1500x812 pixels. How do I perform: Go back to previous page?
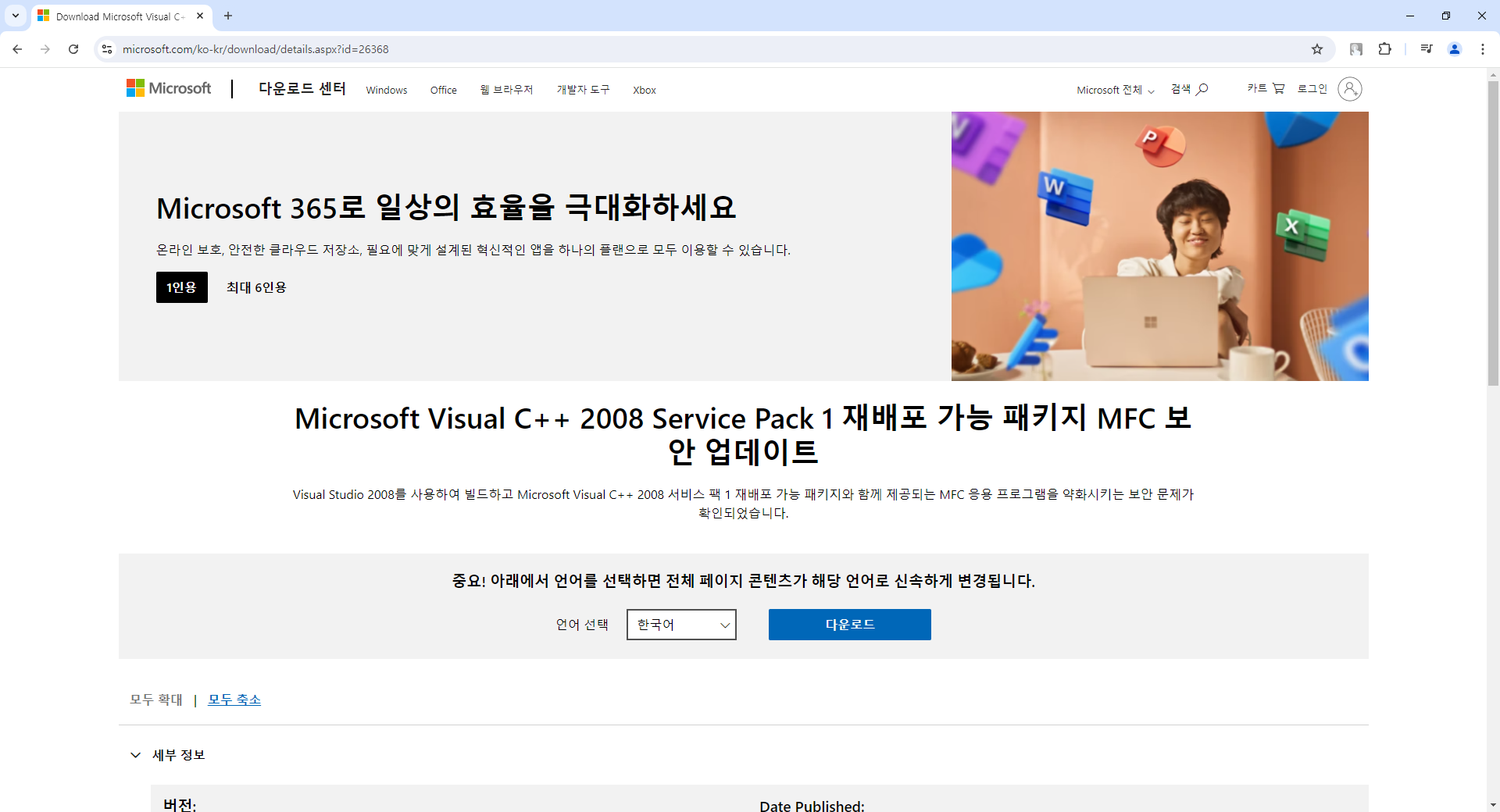[x=17, y=49]
